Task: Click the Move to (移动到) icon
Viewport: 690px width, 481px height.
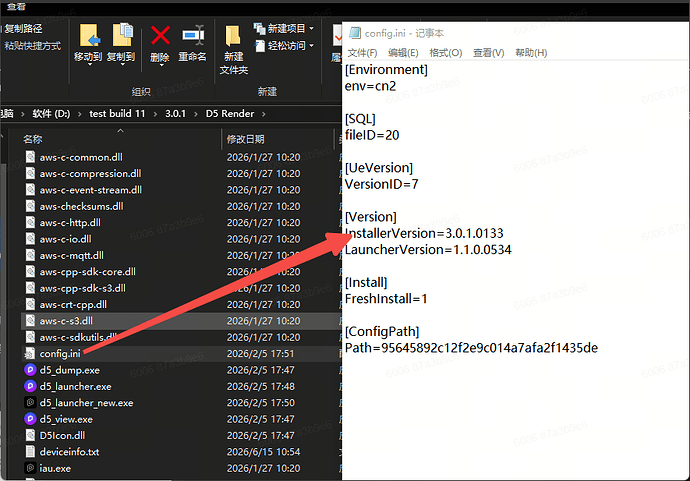Action: click(x=89, y=35)
